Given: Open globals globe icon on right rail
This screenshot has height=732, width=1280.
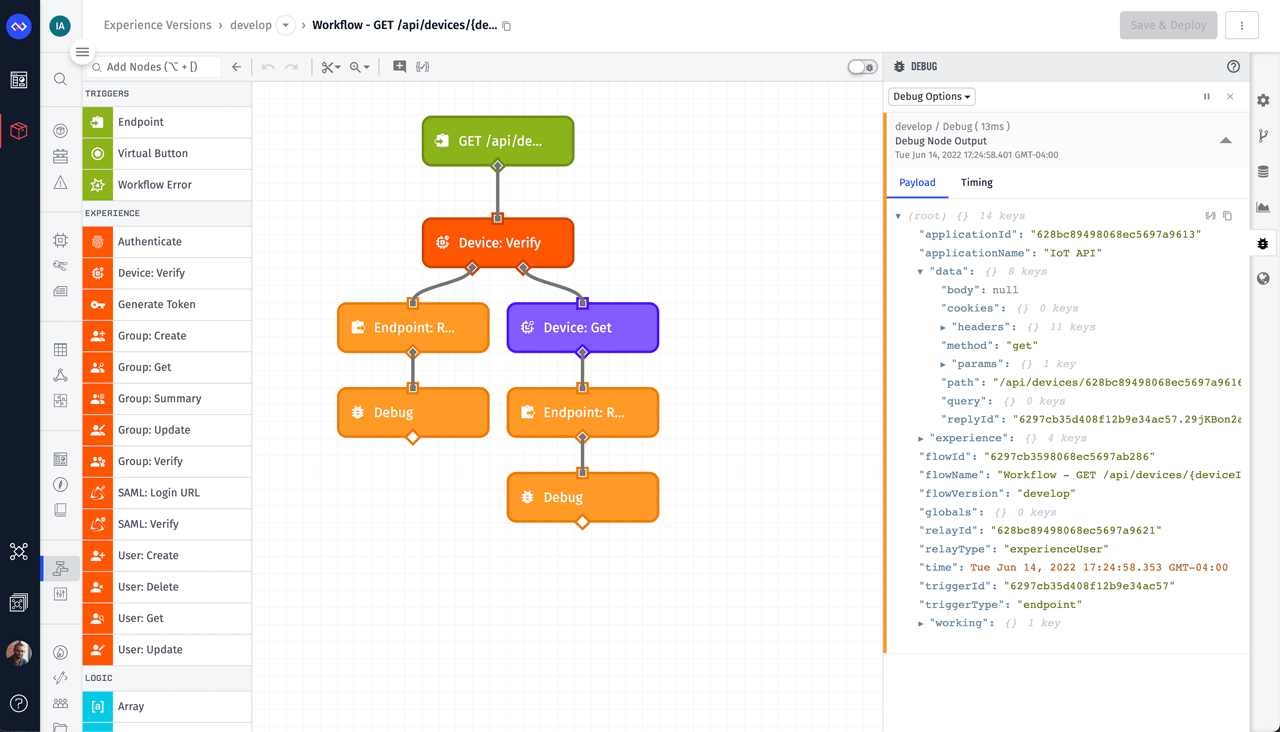Looking at the screenshot, I should coord(1264,279).
